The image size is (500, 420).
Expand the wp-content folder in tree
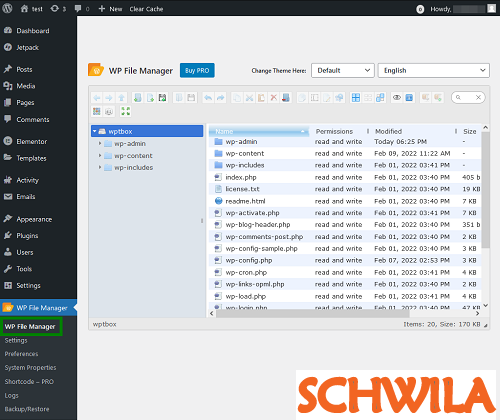coord(100,155)
